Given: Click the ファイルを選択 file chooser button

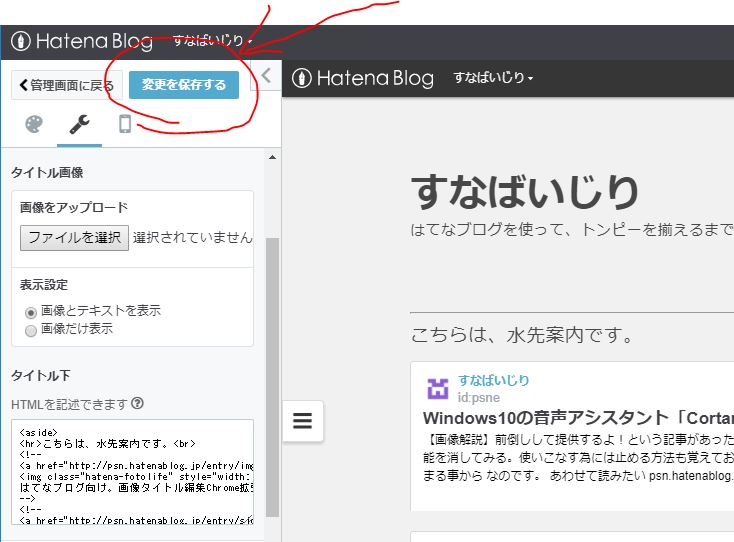Looking at the screenshot, I should 74,238.
